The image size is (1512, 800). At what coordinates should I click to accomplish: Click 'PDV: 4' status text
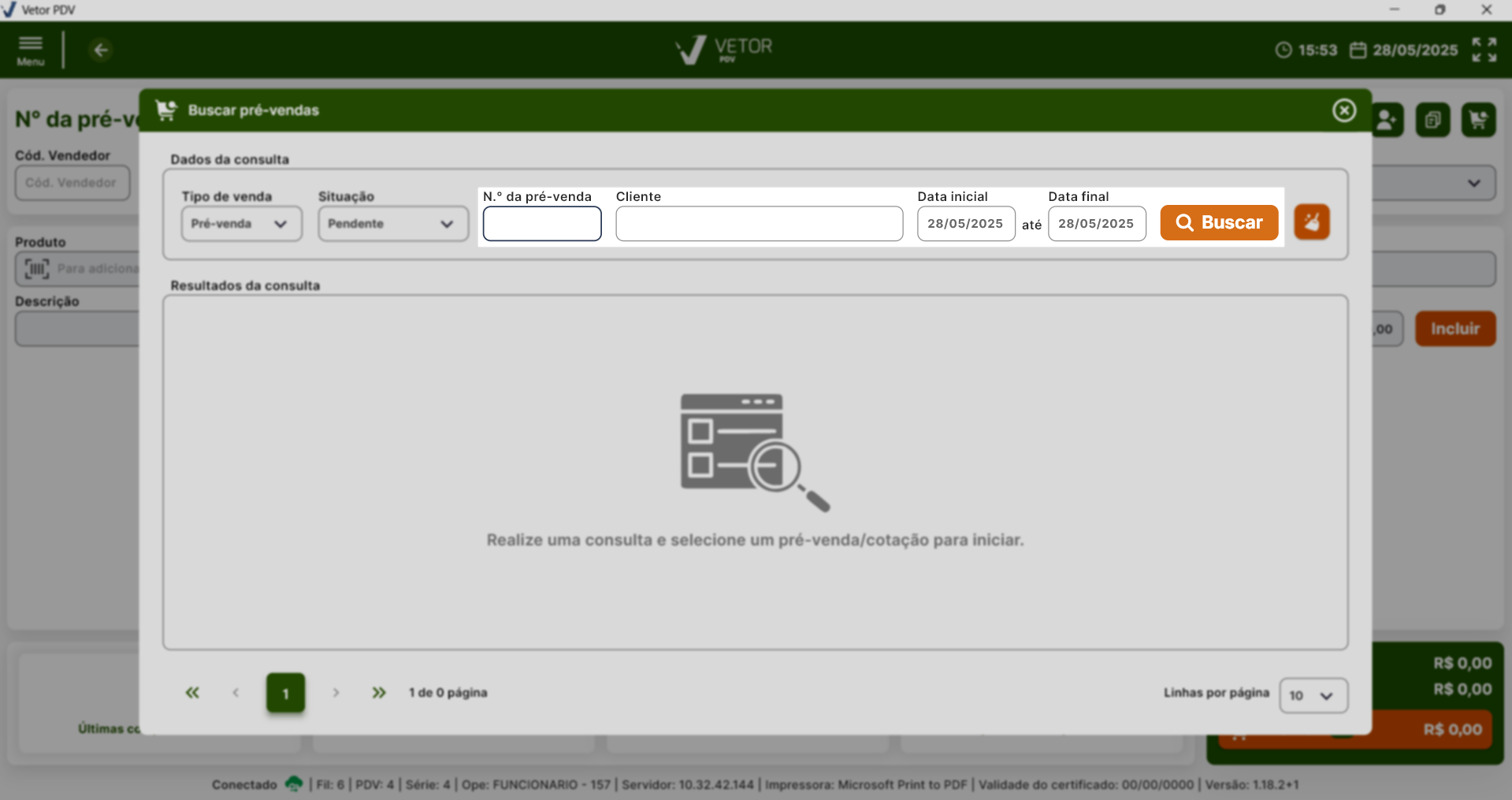[374, 784]
